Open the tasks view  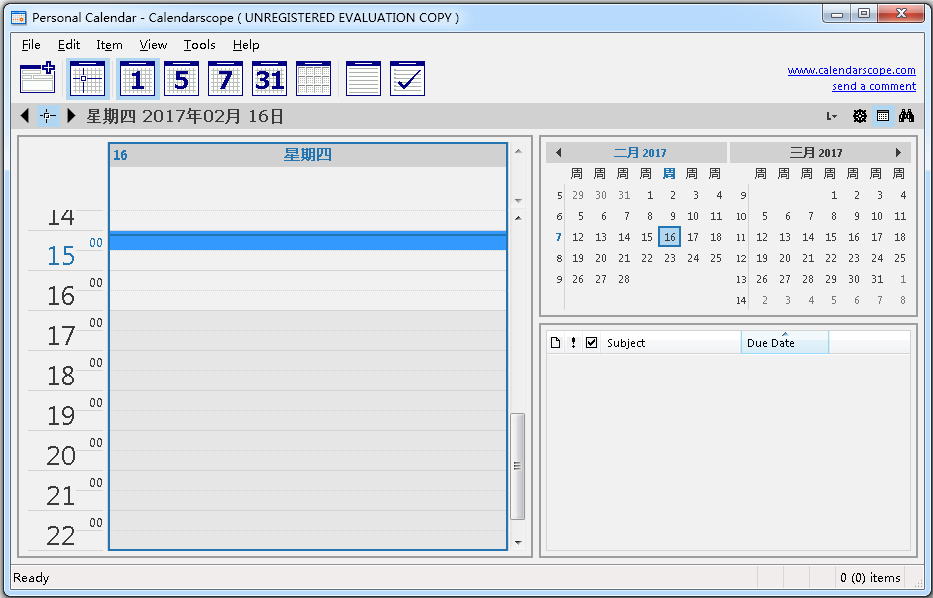[x=408, y=78]
